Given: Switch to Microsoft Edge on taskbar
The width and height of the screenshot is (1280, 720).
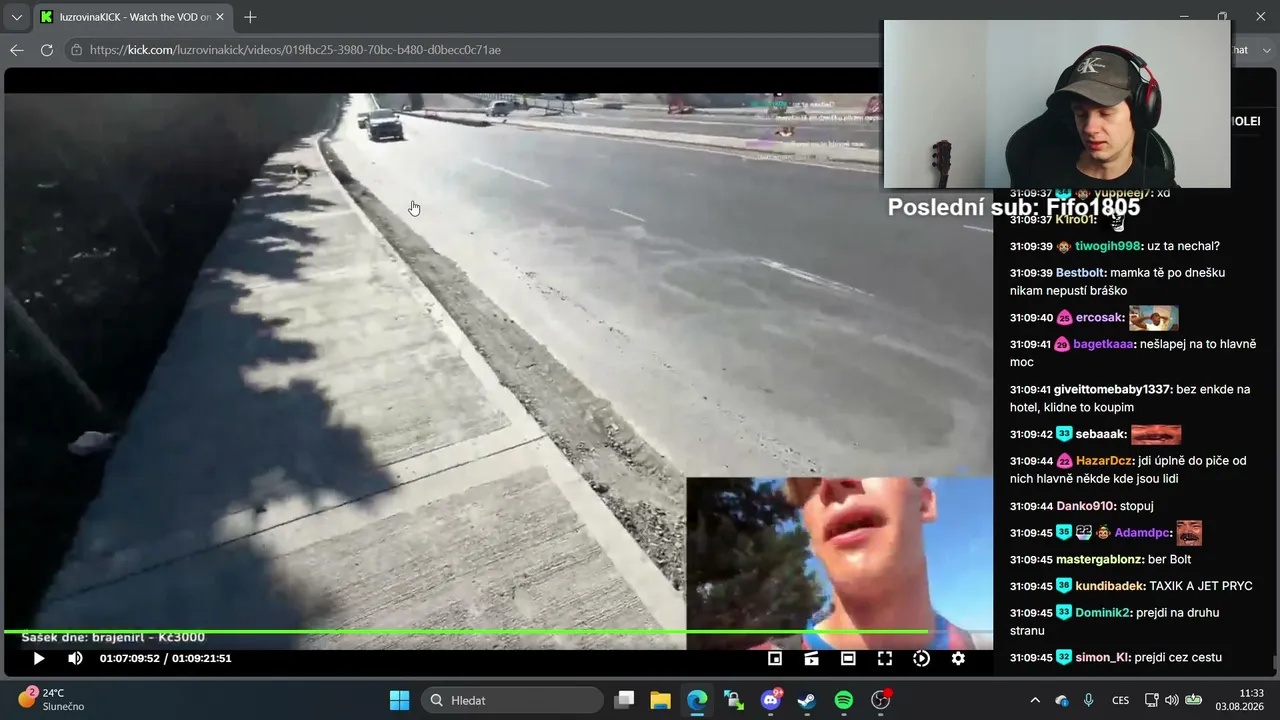Looking at the screenshot, I should [x=697, y=700].
